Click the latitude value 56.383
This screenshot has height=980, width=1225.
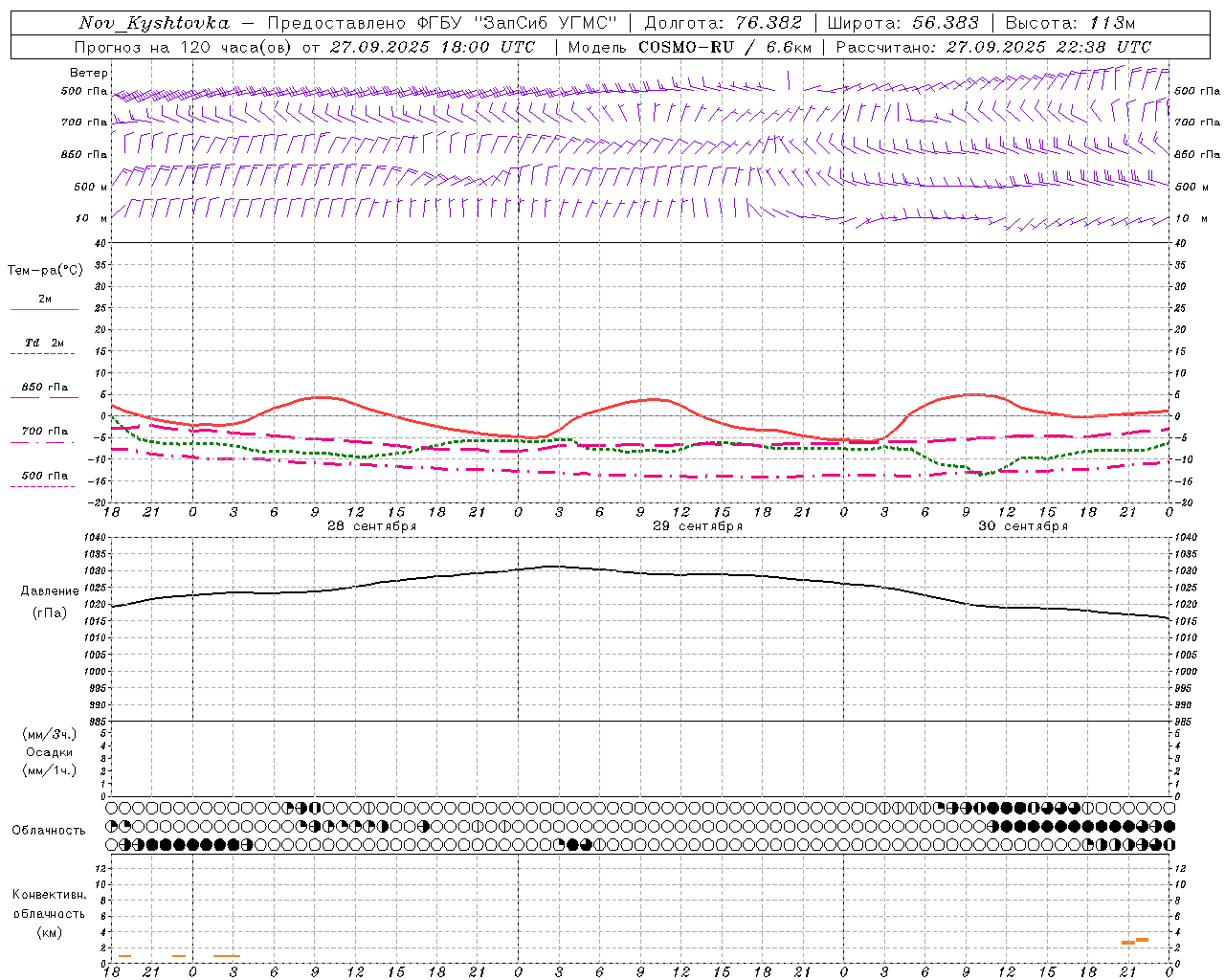947,23
